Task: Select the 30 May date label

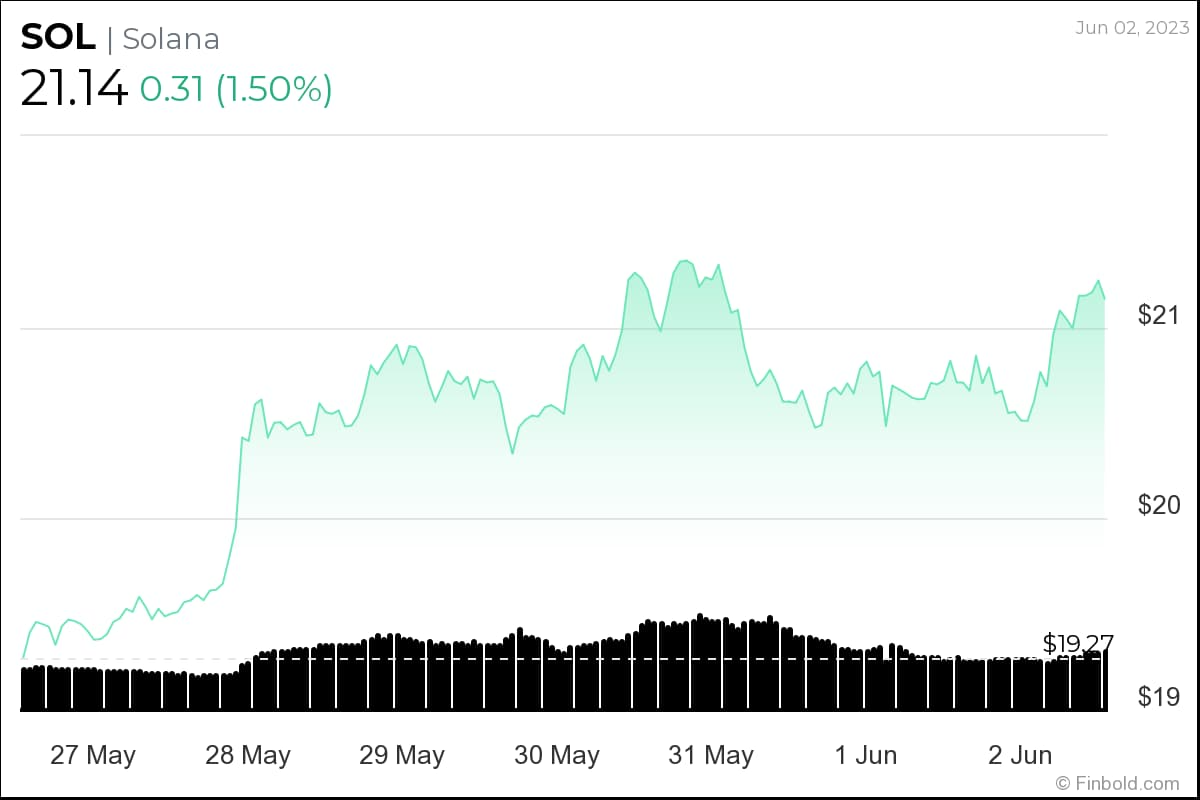Action: click(557, 755)
